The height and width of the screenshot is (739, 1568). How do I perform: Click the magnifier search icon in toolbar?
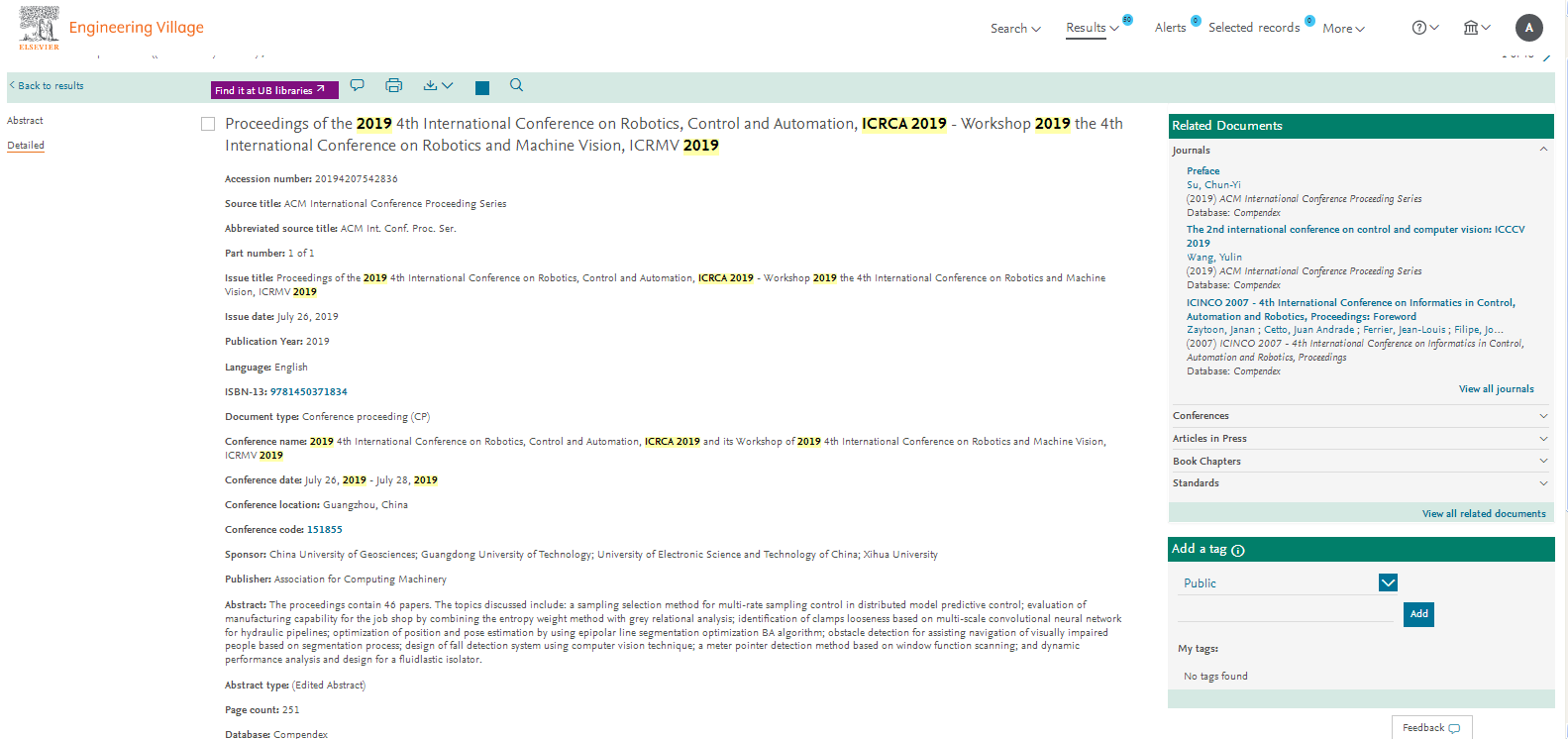tap(516, 85)
